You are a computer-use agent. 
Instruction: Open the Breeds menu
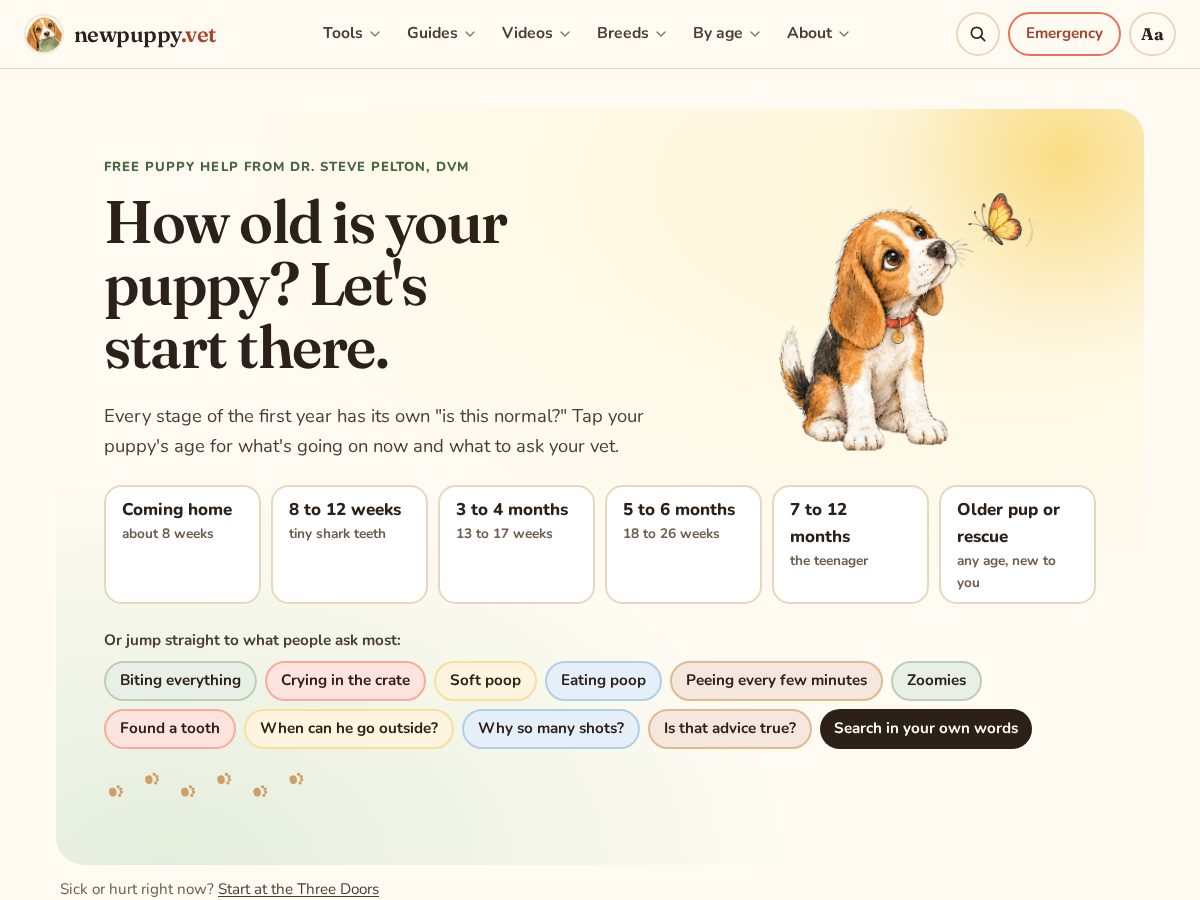tap(632, 34)
